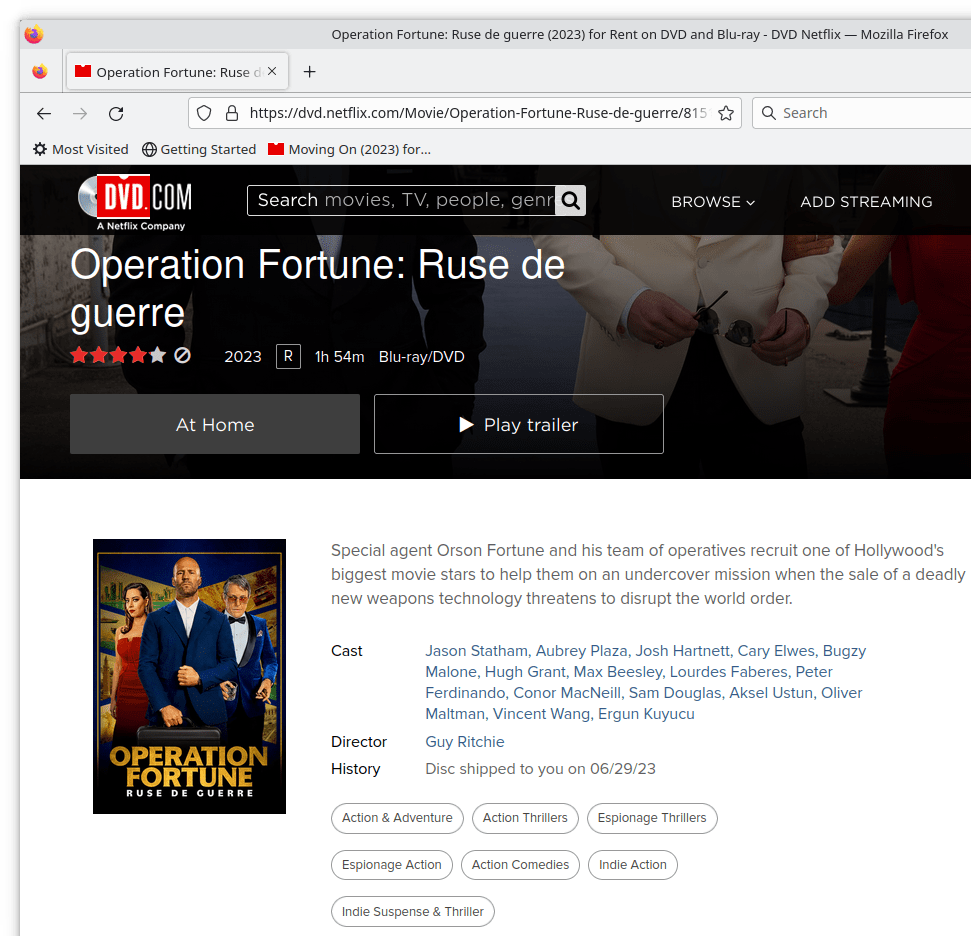Click the 'Blu-ray/DVD' format text

point(422,357)
